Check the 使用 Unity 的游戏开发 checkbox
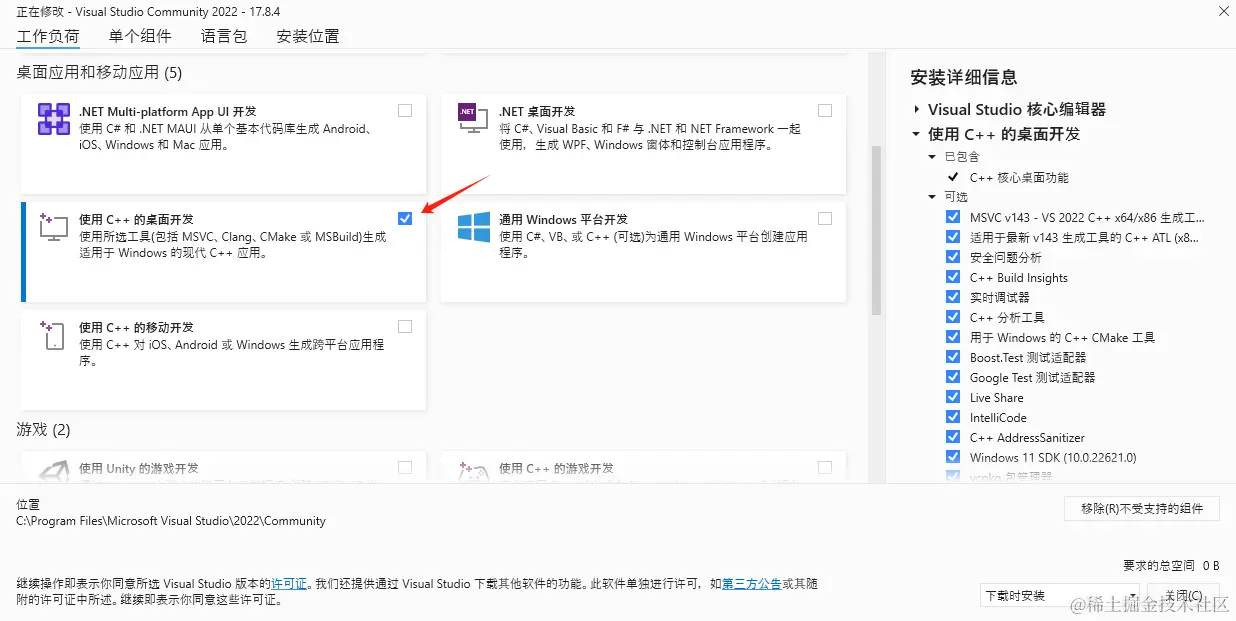 (405, 467)
